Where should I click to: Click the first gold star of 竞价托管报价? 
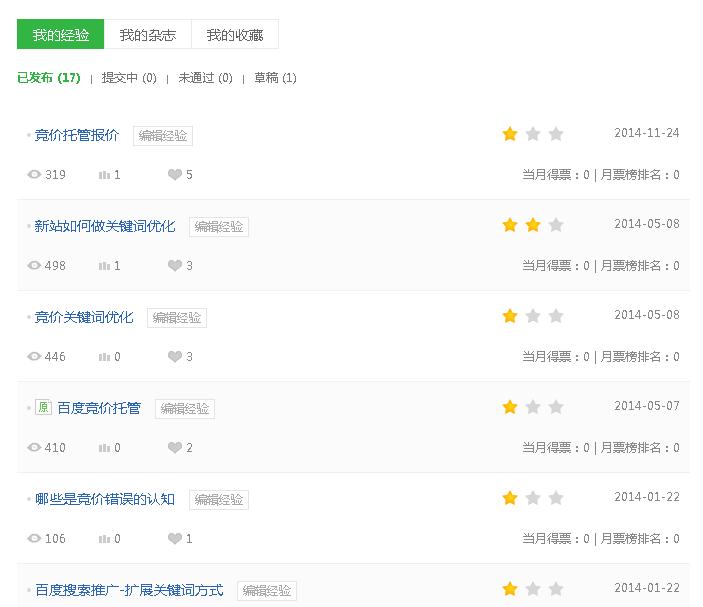click(510, 134)
